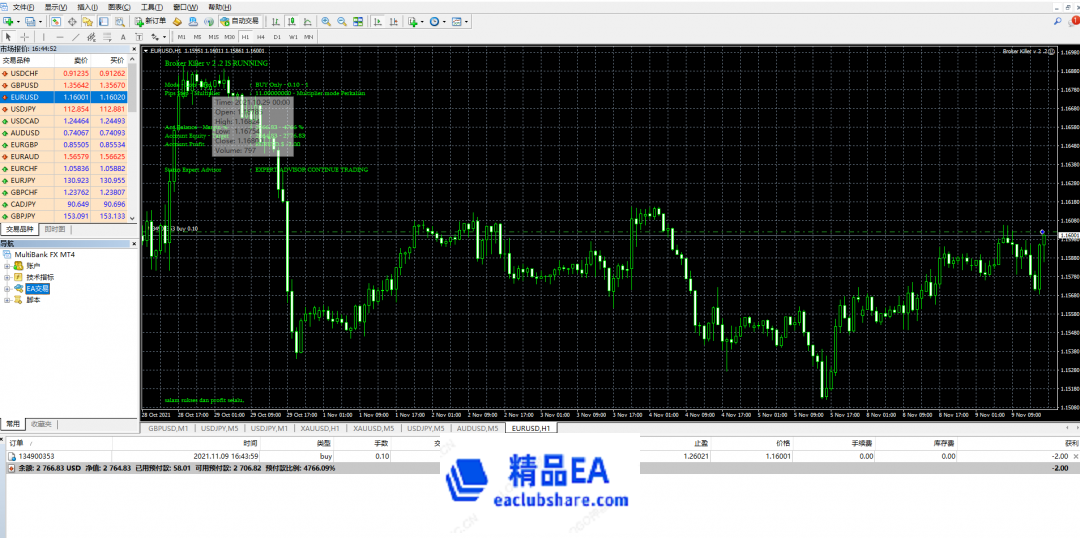Switch timeframe to D1
The height and width of the screenshot is (538, 1080).
click(277, 37)
